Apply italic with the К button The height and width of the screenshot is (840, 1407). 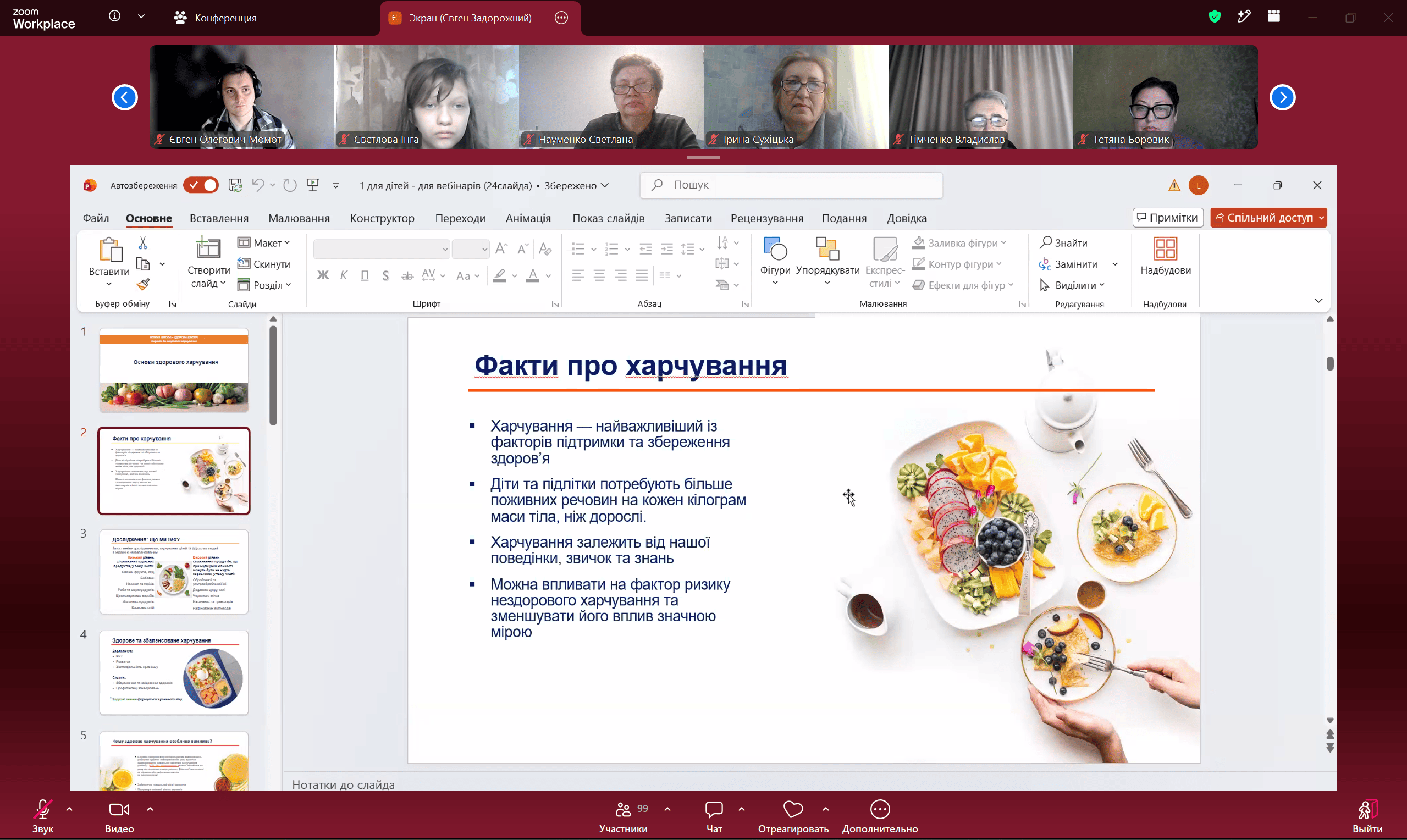coord(344,275)
